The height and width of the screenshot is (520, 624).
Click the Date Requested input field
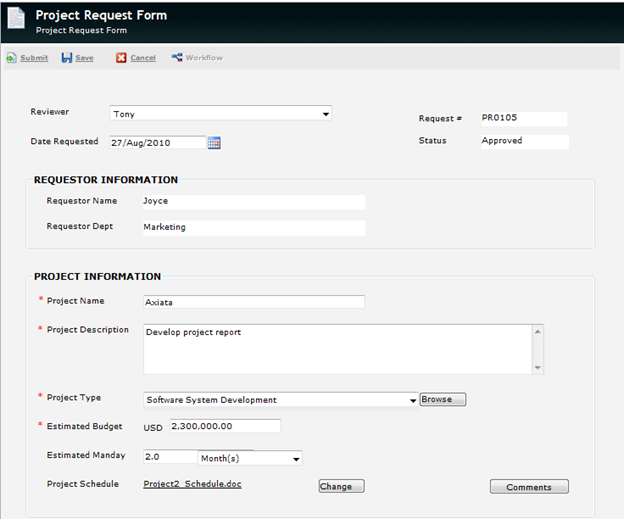coord(158,142)
